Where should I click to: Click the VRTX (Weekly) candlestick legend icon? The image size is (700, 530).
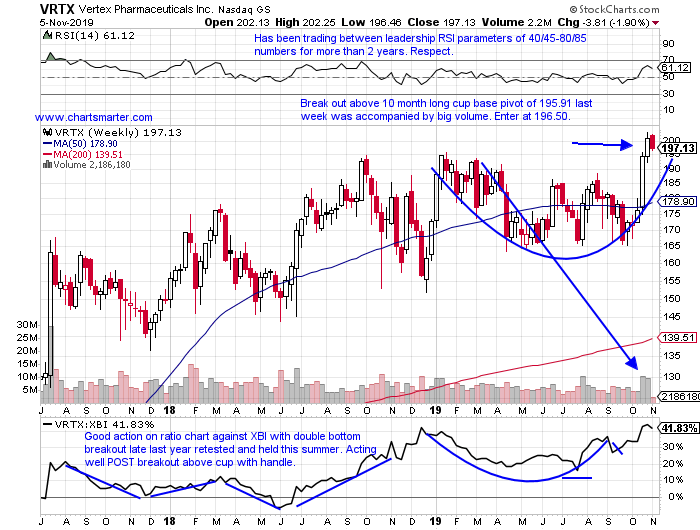pos(46,131)
